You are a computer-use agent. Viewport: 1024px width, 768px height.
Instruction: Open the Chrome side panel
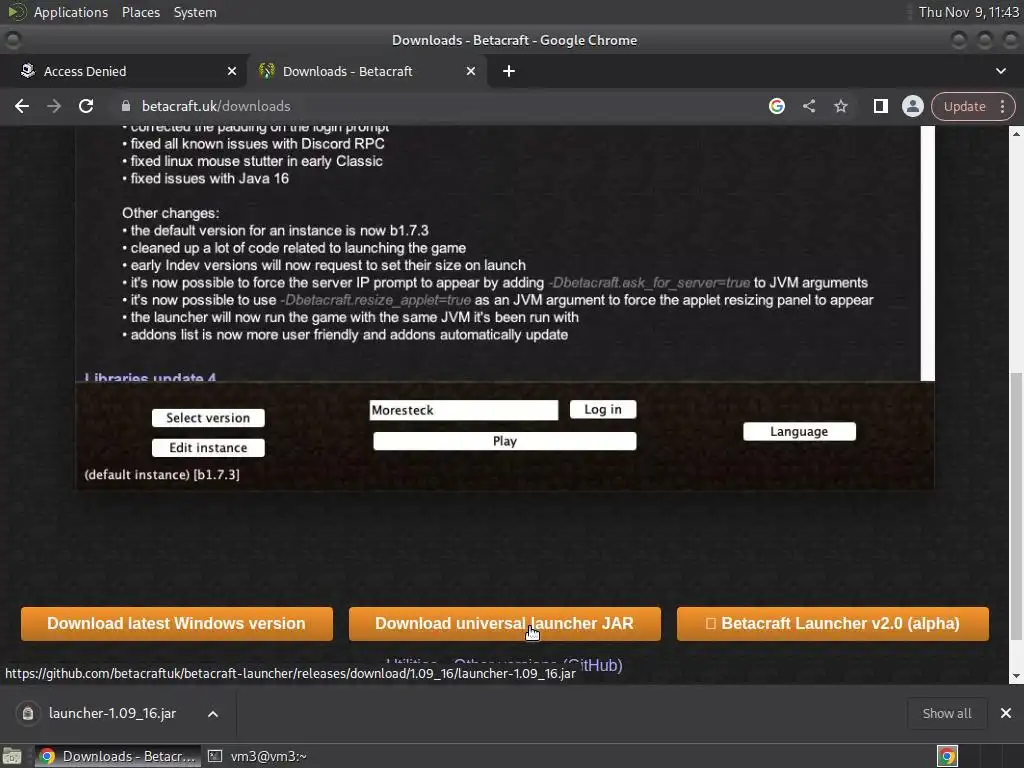[x=880, y=106]
